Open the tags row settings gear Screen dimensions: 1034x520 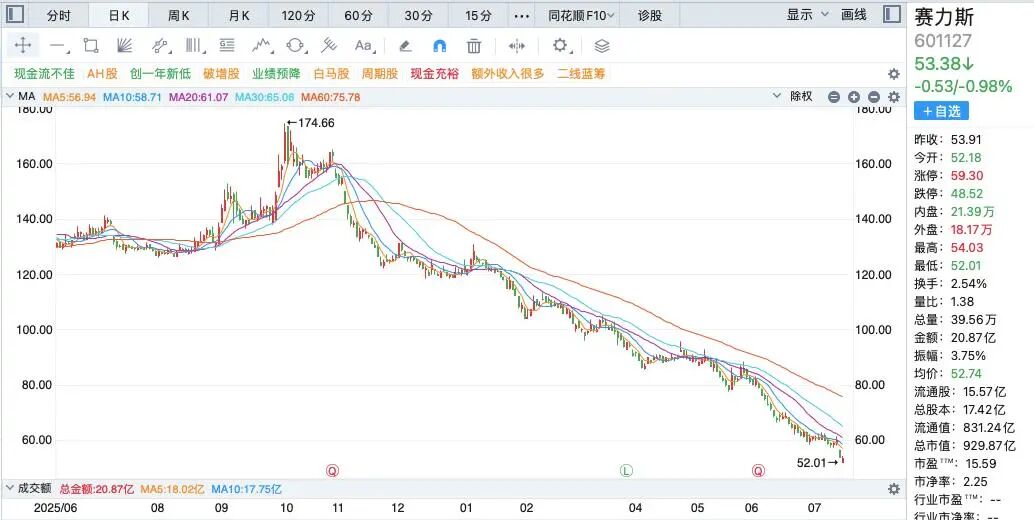coord(894,74)
